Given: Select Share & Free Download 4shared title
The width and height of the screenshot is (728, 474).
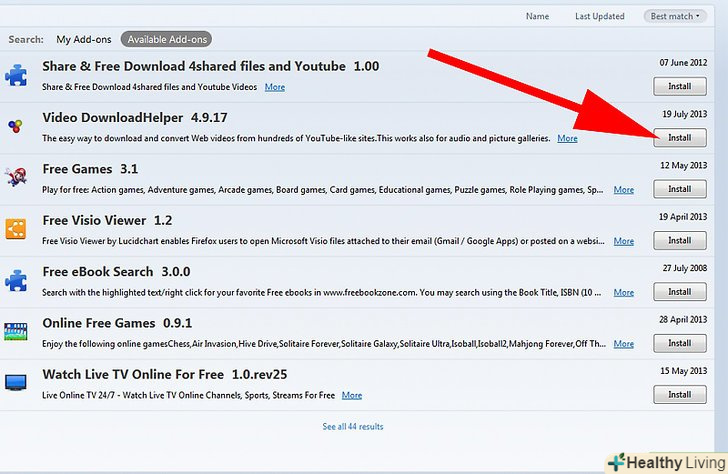Looking at the screenshot, I should [211, 66].
